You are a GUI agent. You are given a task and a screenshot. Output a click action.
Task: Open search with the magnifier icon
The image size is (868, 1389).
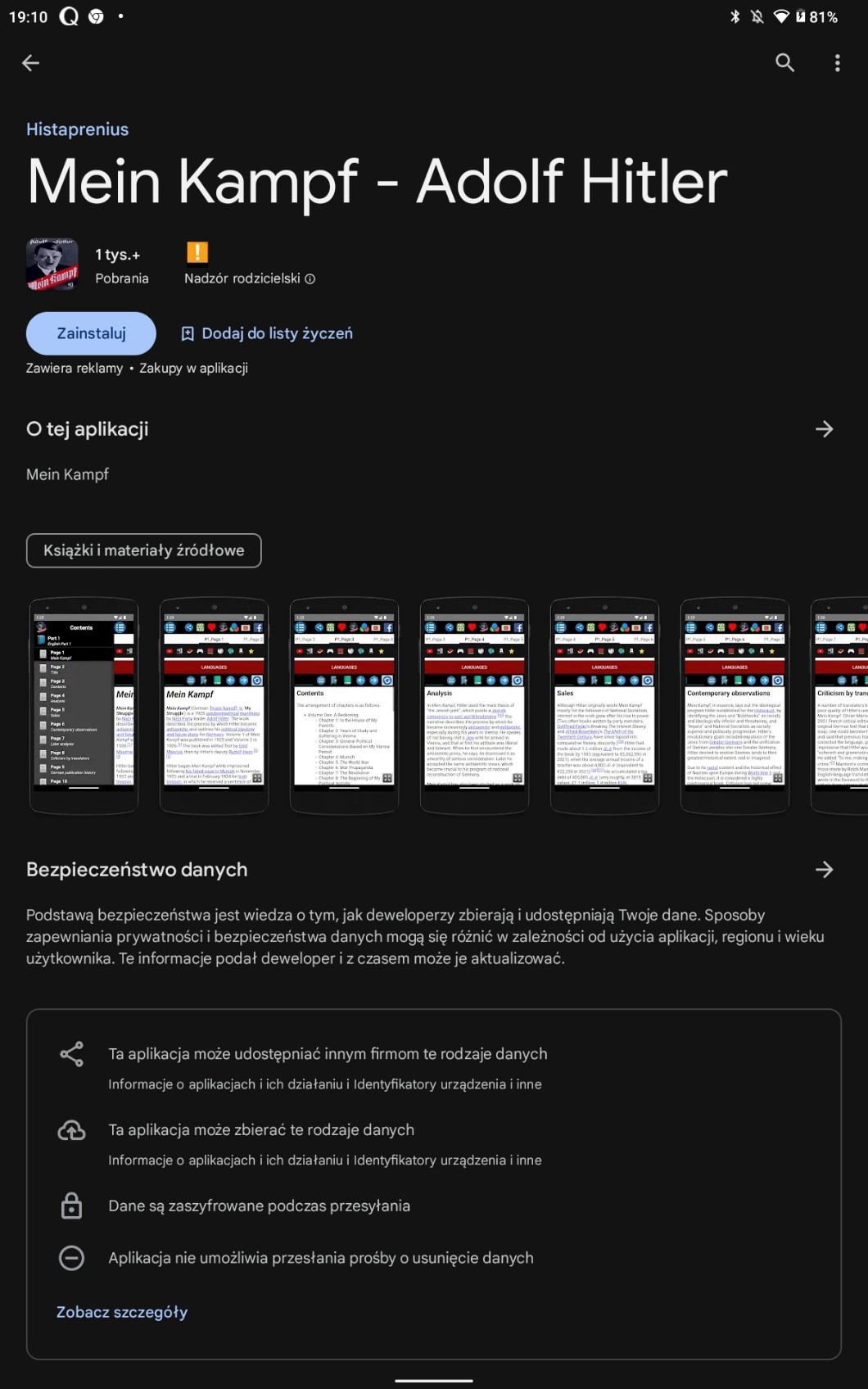(784, 63)
